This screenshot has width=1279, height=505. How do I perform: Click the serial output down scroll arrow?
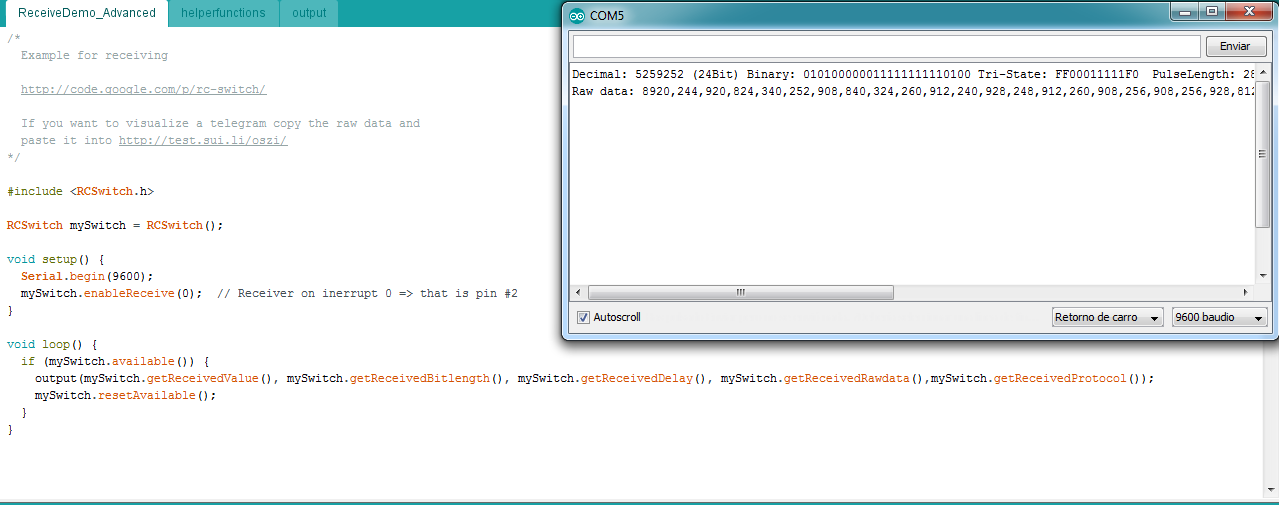click(1262, 276)
